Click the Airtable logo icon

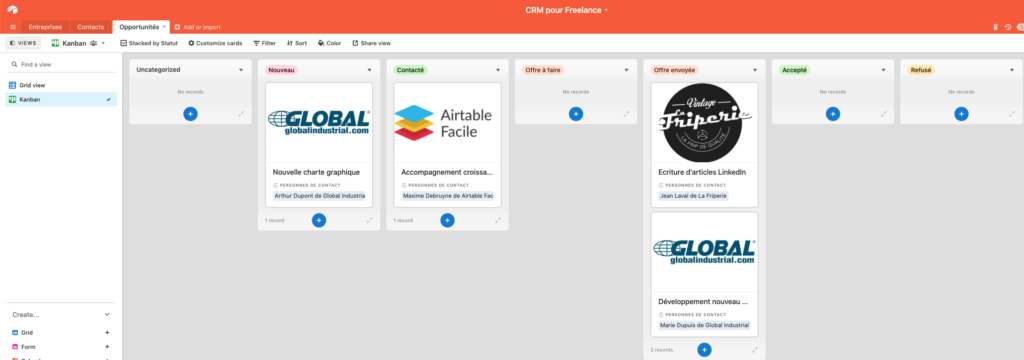coord(12,10)
